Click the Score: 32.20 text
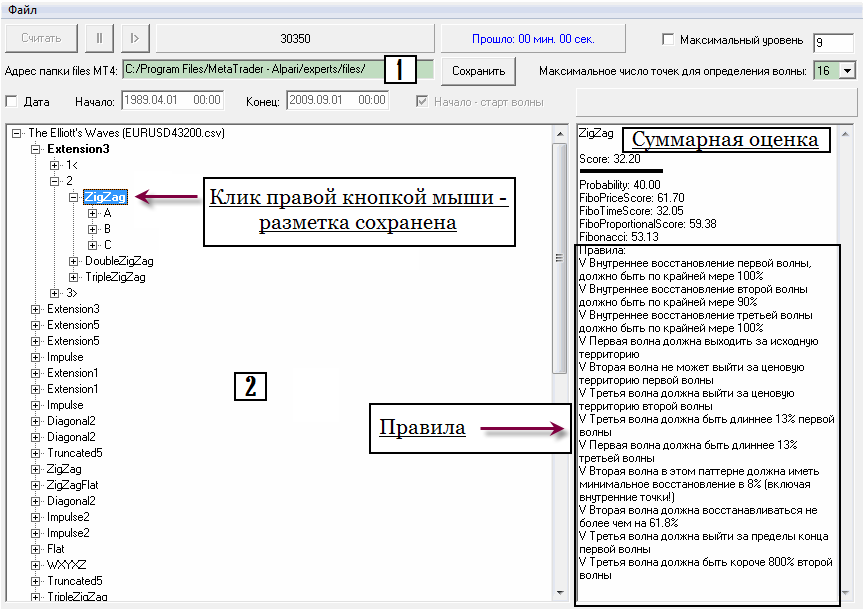This screenshot has width=864, height=610. 609,159
